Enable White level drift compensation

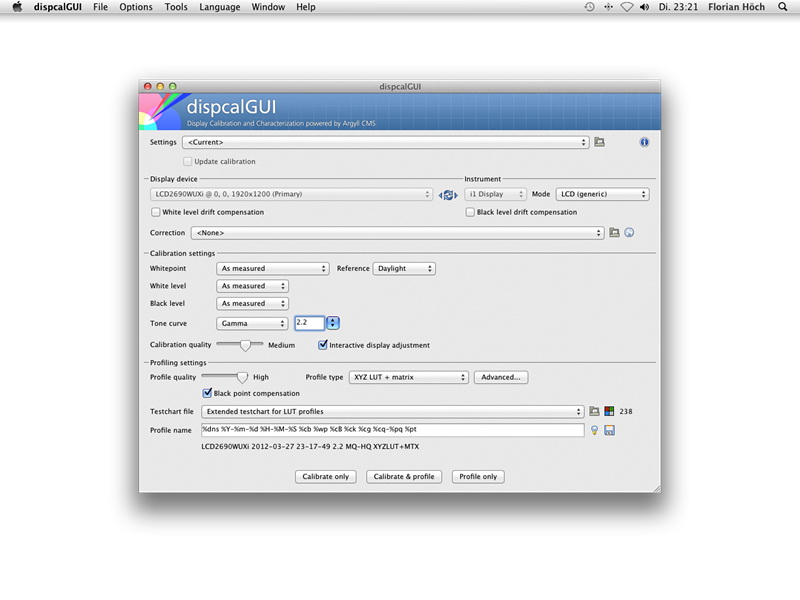[x=156, y=212]
